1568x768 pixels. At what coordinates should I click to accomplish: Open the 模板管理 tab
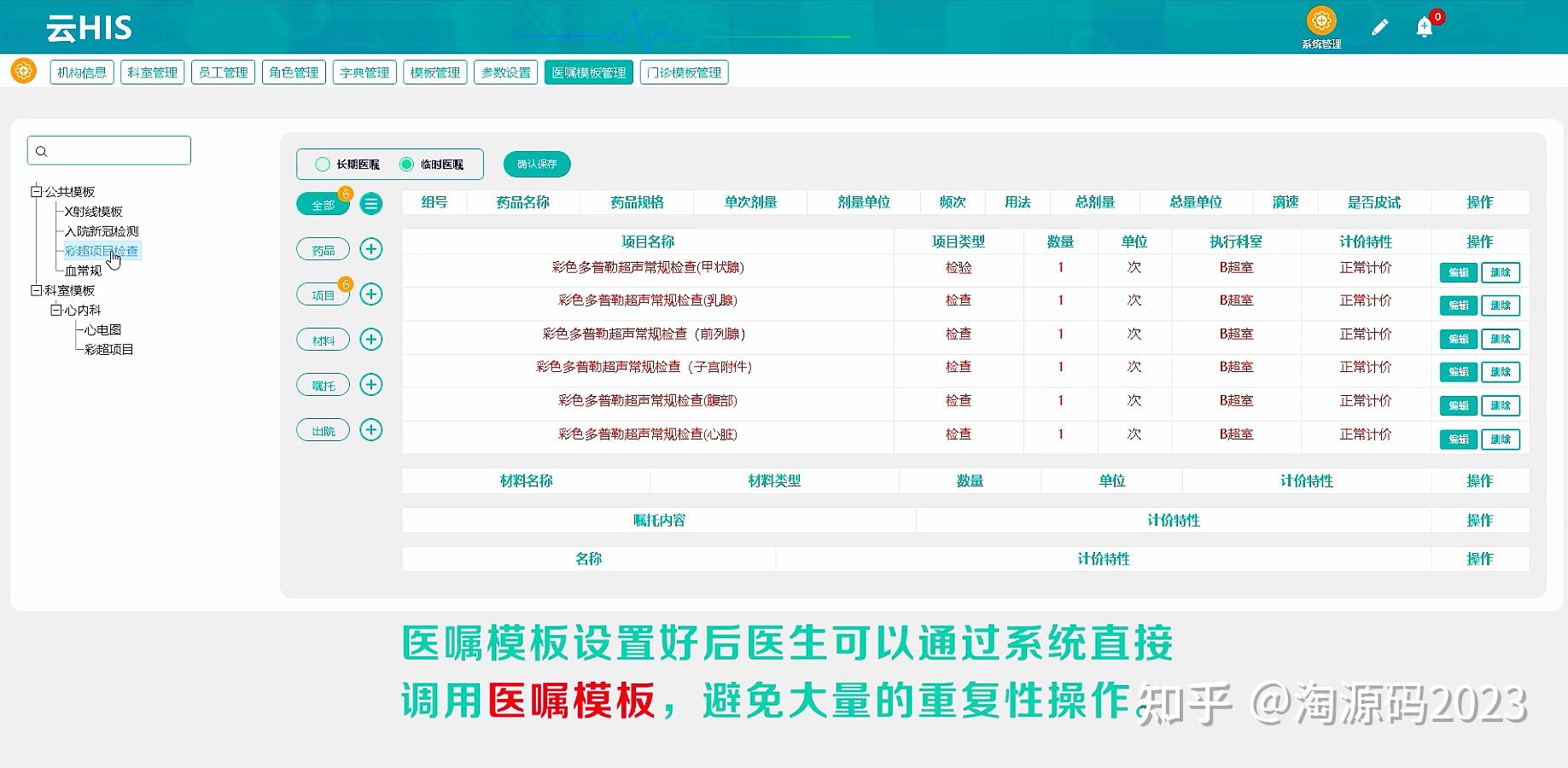pos(435,73)
